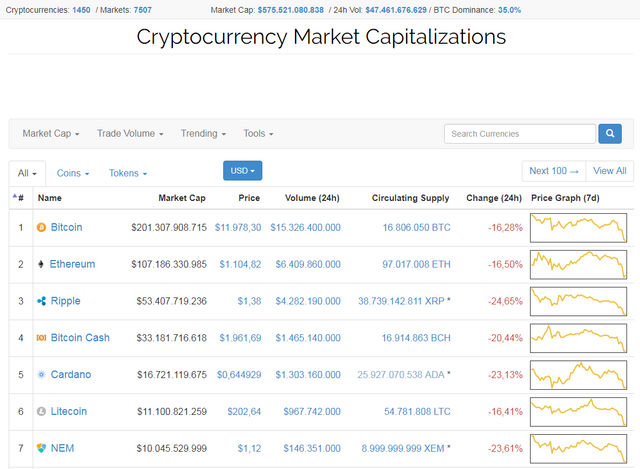Click the rank sort arrow by #
This screenshot has height=469, width=640.
click(15, 196)
